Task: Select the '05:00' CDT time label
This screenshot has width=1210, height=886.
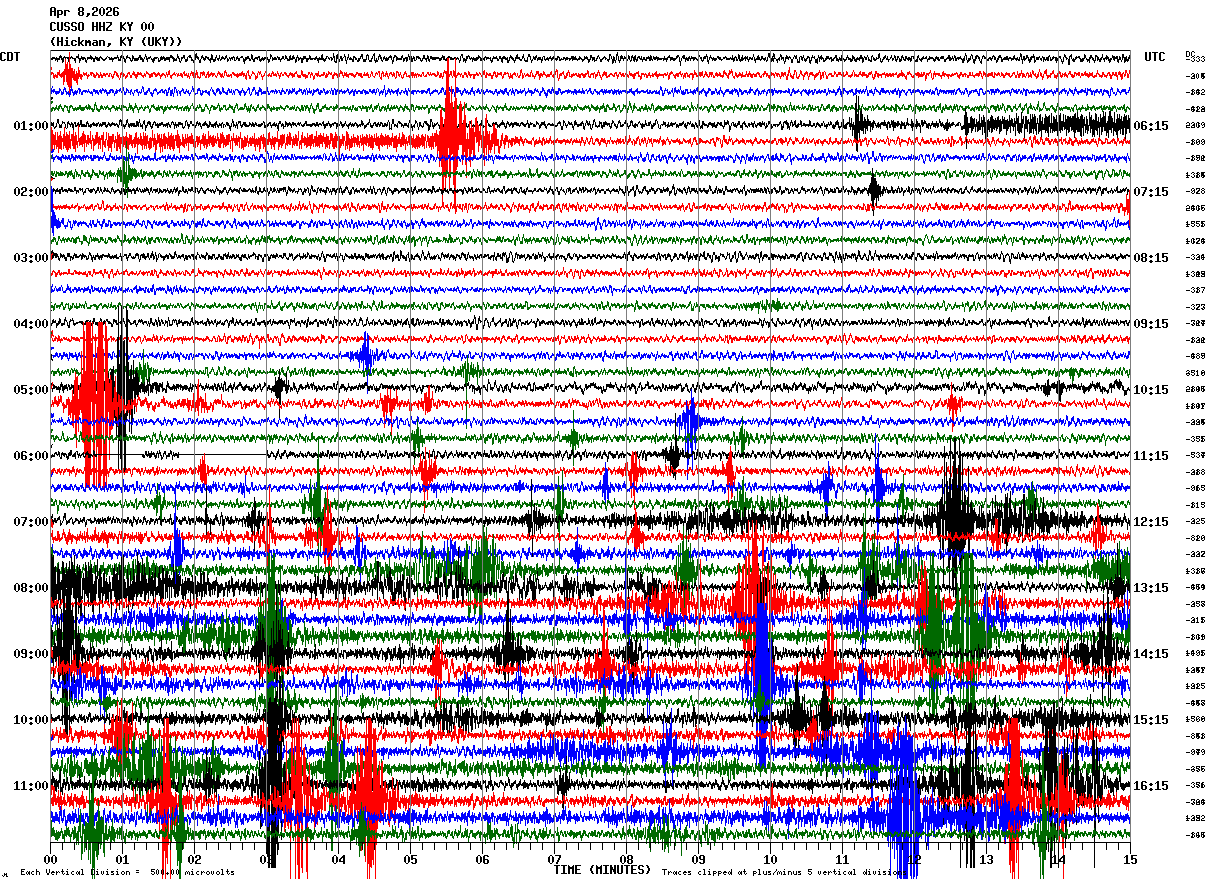Action: tap(31, 390)
